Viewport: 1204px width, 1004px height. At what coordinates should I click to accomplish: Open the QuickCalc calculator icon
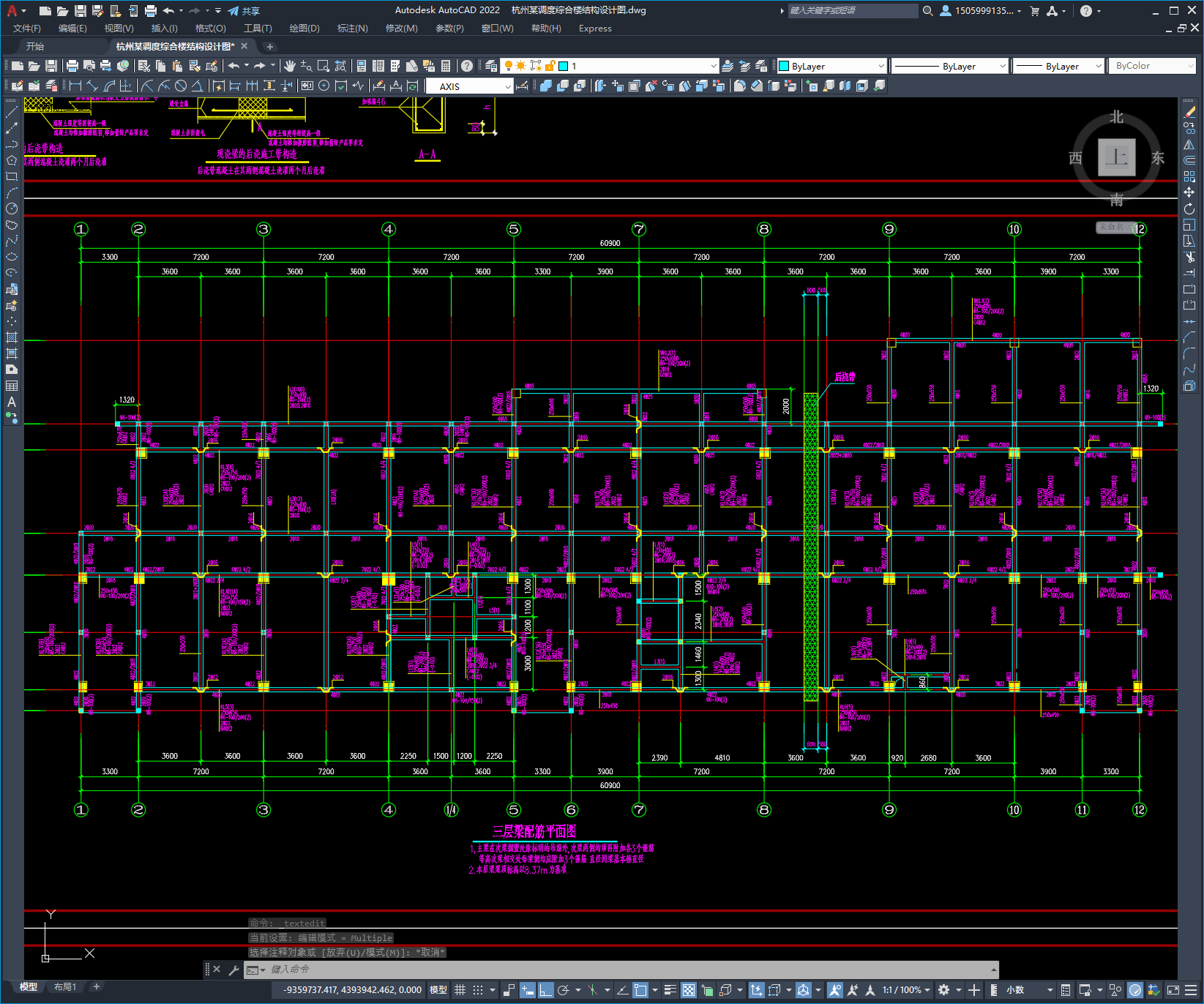point(446,66)
